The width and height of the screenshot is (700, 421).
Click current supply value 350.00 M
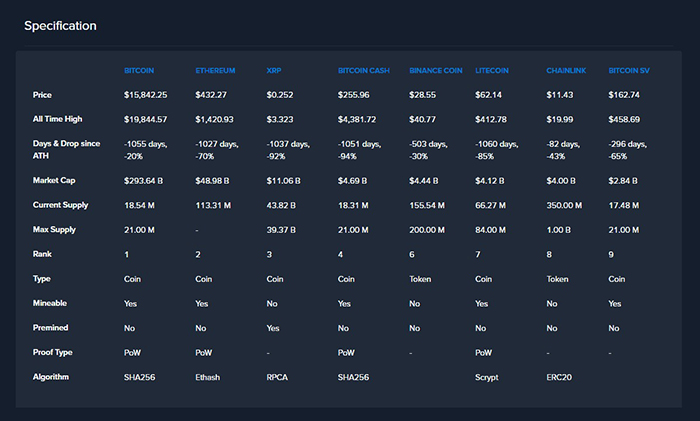click(x=564, y=205)
